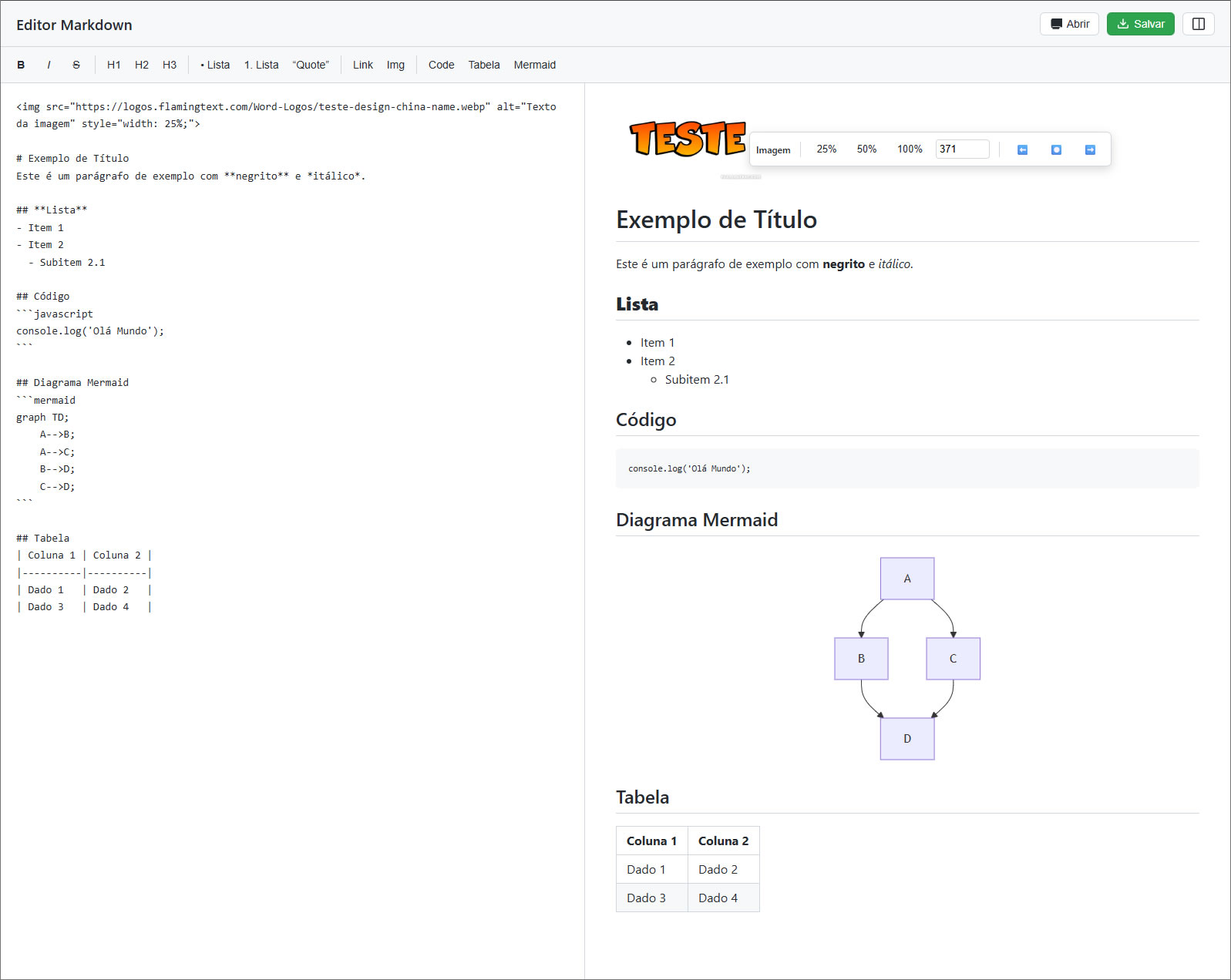Insert H1 heading

coord(114,65)
